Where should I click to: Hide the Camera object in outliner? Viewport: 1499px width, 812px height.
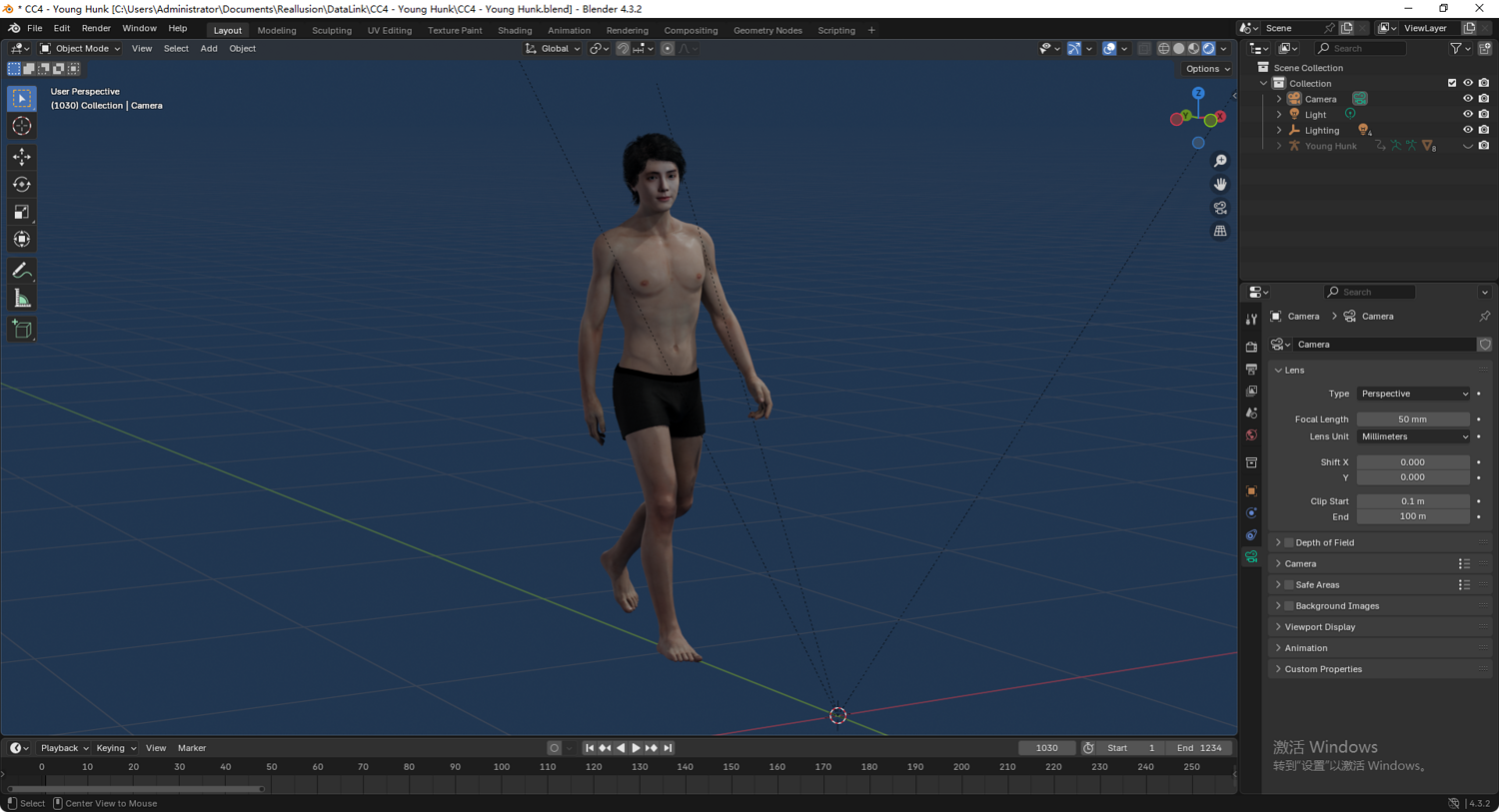tap(1468, 99)
